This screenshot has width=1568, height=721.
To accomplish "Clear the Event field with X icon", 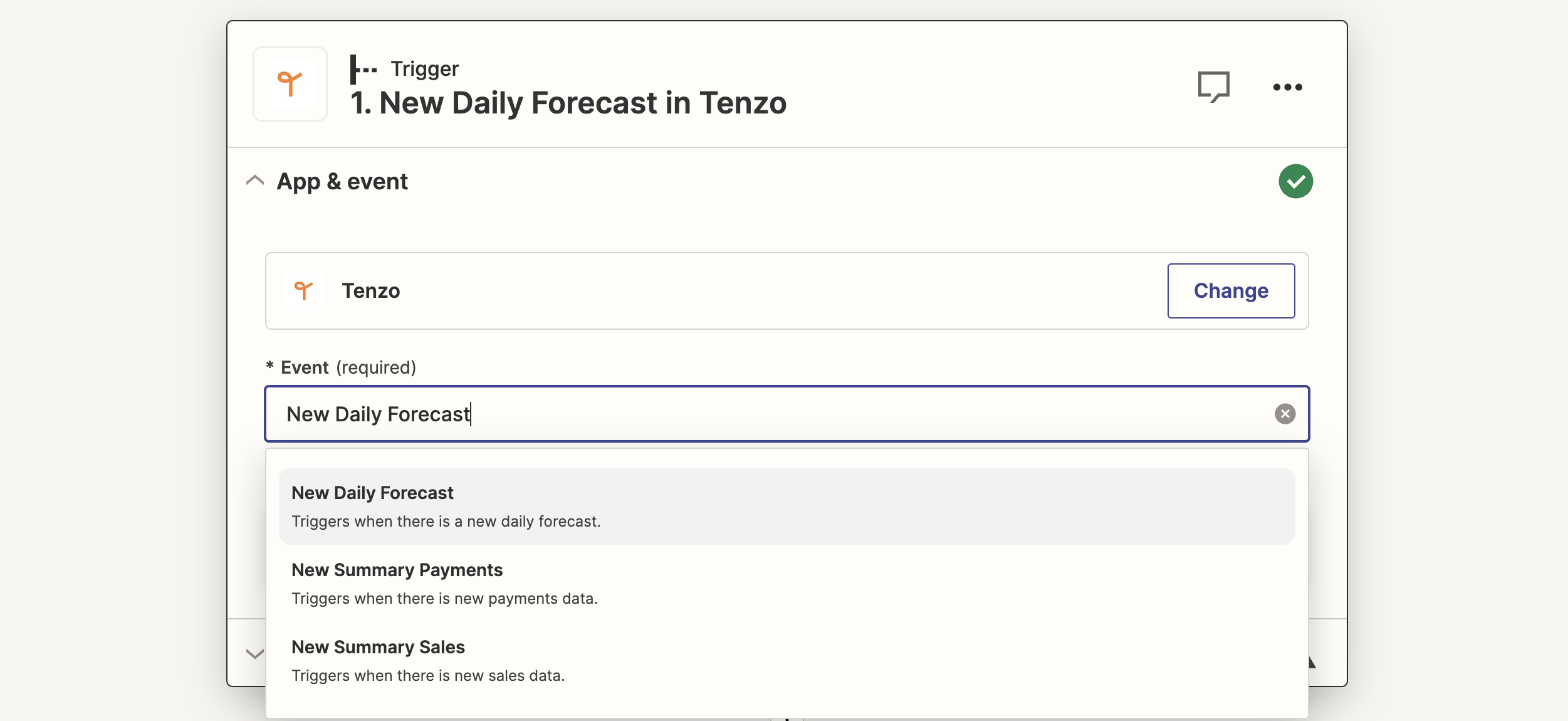I will (1285, 414).
